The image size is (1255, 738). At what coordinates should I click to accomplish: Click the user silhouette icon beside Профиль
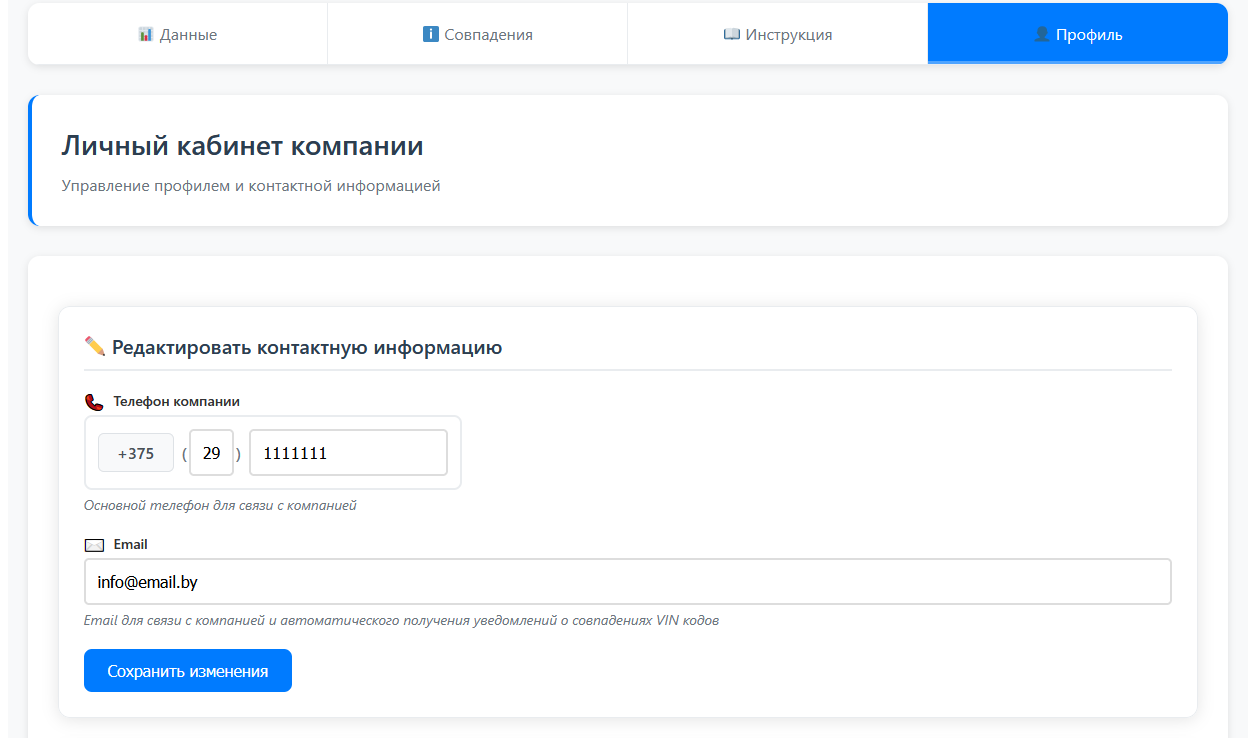1042,34
